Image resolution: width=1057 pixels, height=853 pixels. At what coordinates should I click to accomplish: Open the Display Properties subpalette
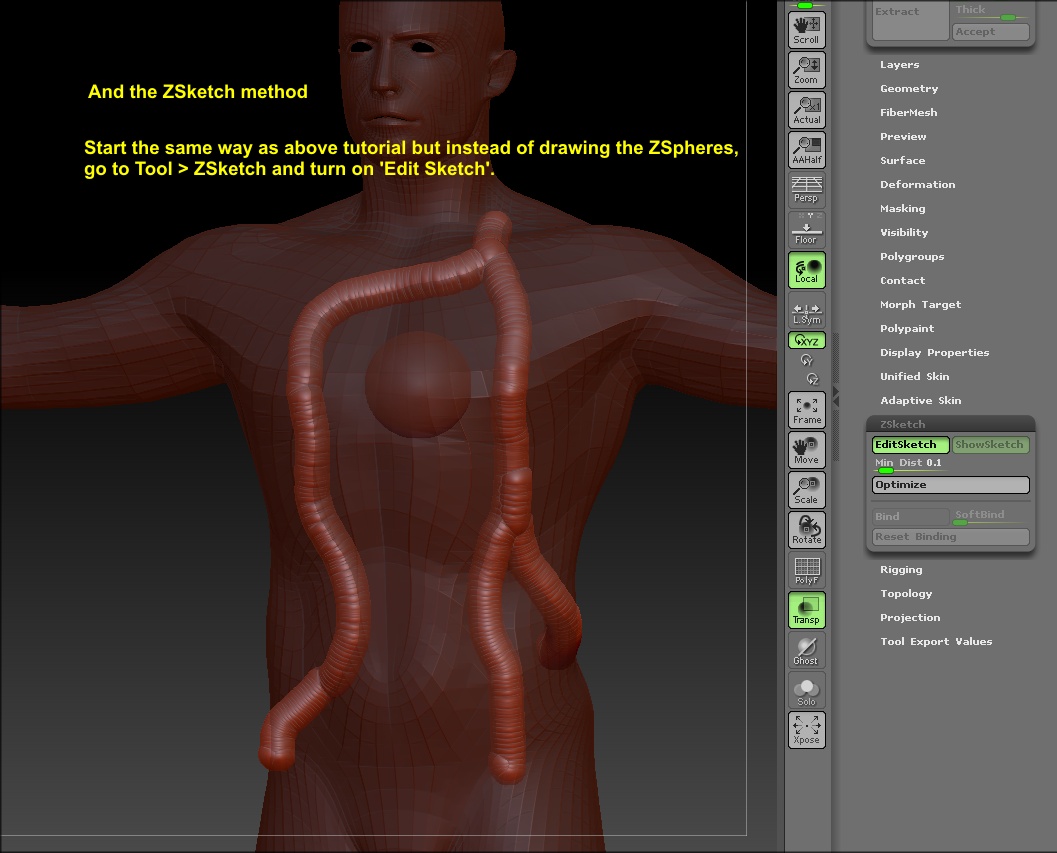(934, 353)
